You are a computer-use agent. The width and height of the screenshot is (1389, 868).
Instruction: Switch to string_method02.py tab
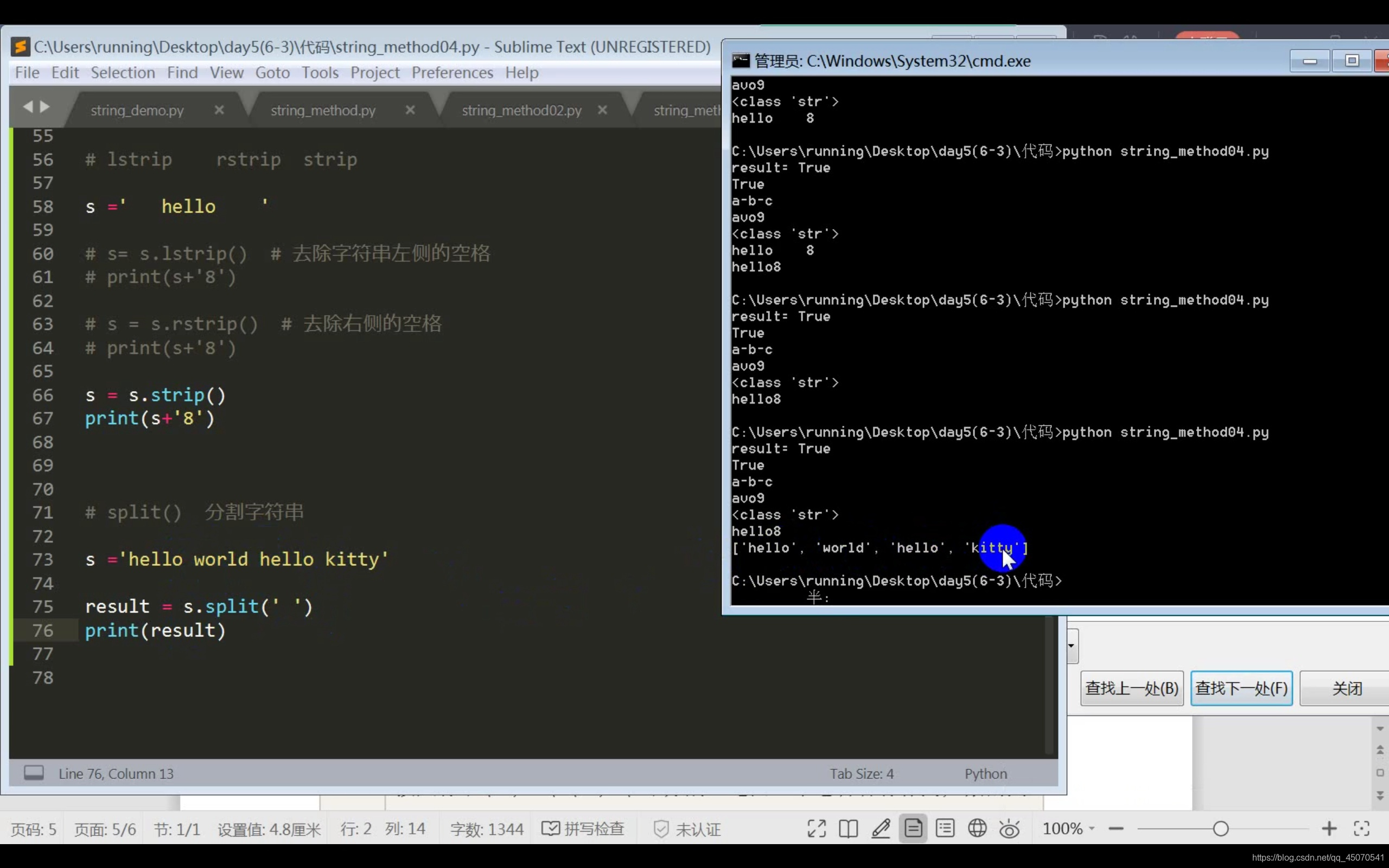[x=521, y=110]
